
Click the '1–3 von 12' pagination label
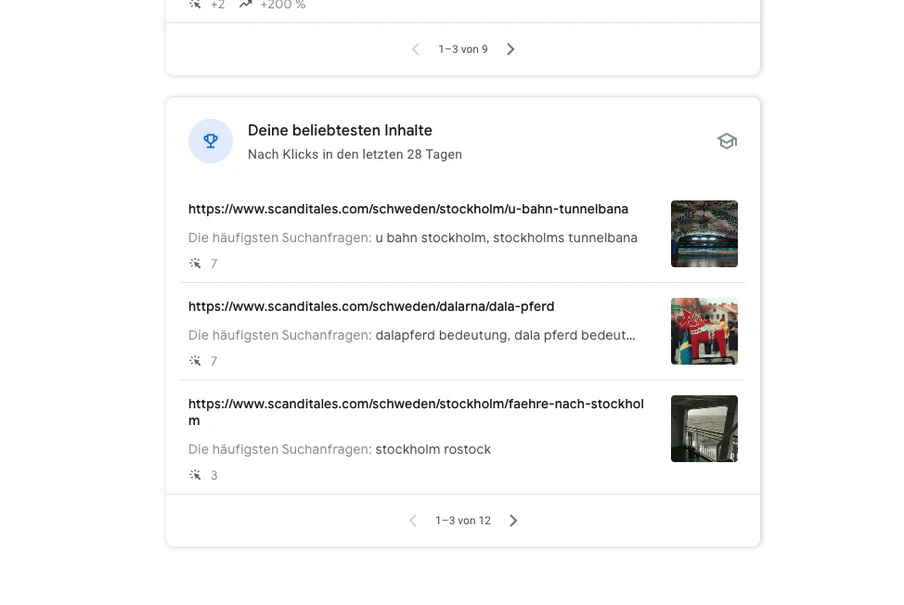pyautogui.click(x=463, y=521)
